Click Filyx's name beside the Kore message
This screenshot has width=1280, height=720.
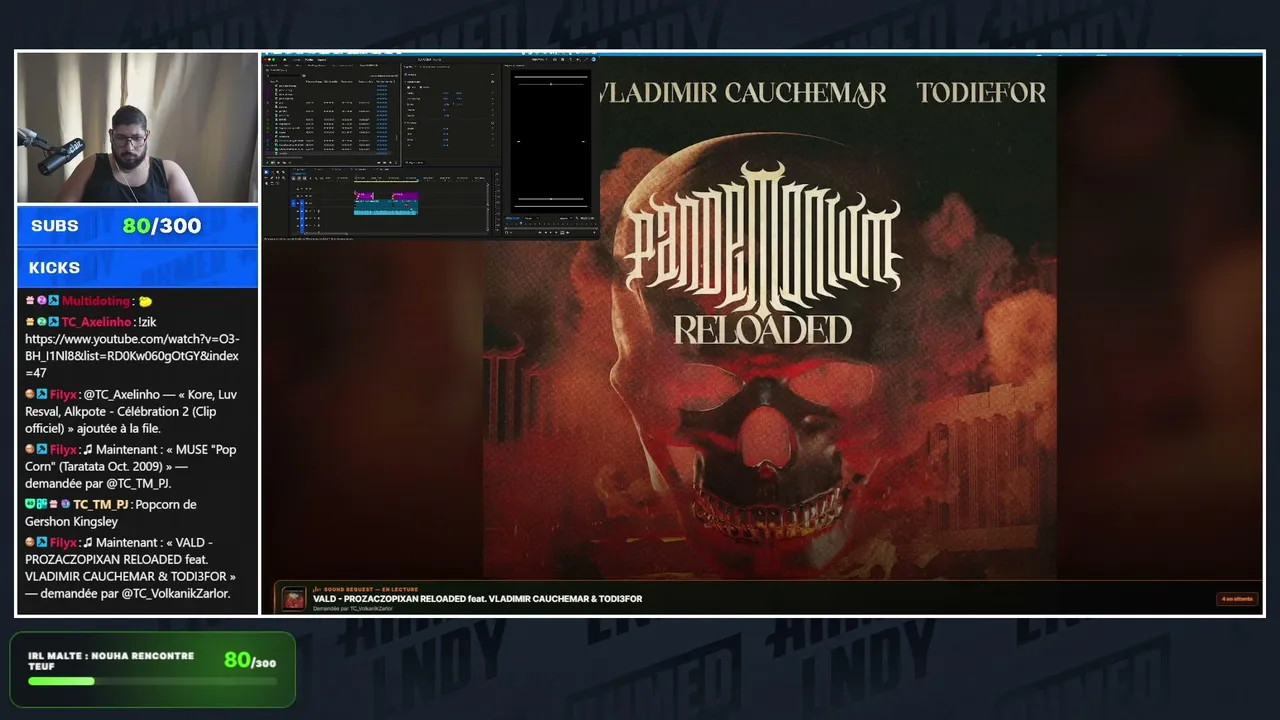pyautogui.click(x=64, y=395)
